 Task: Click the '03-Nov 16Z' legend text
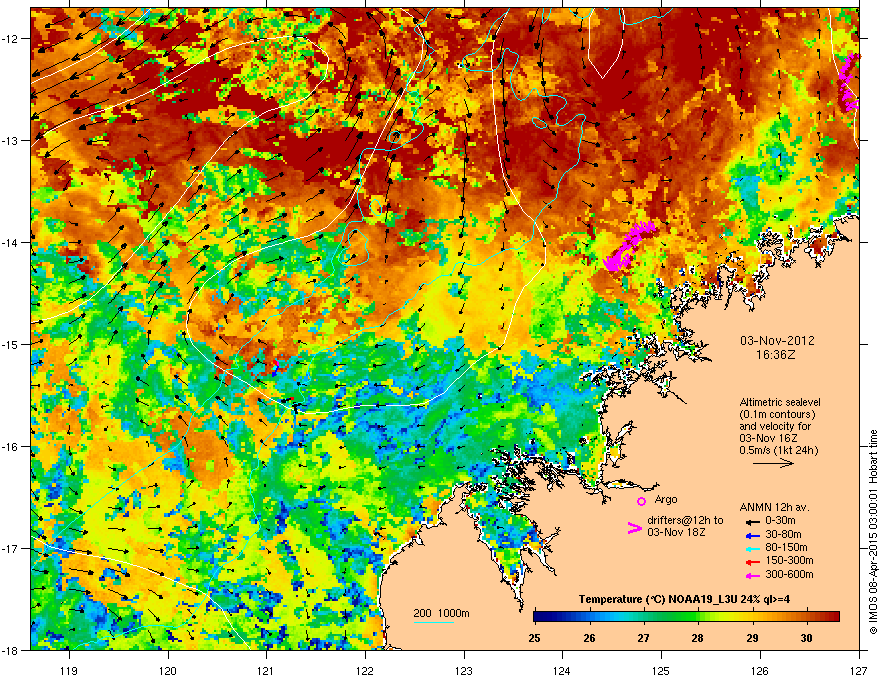[768, 438]
